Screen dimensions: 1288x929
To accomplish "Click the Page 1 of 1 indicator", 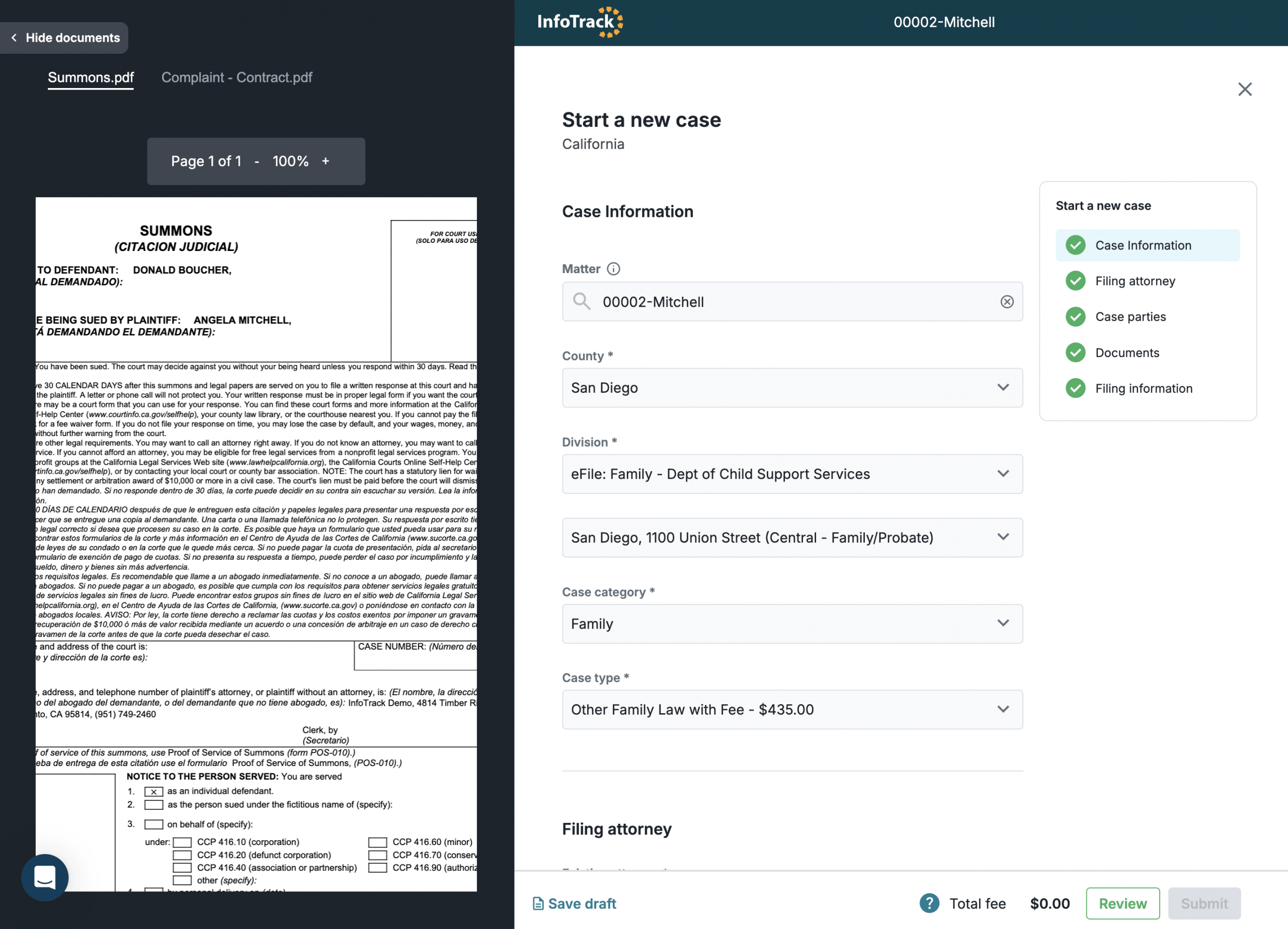I will (206, 161).
